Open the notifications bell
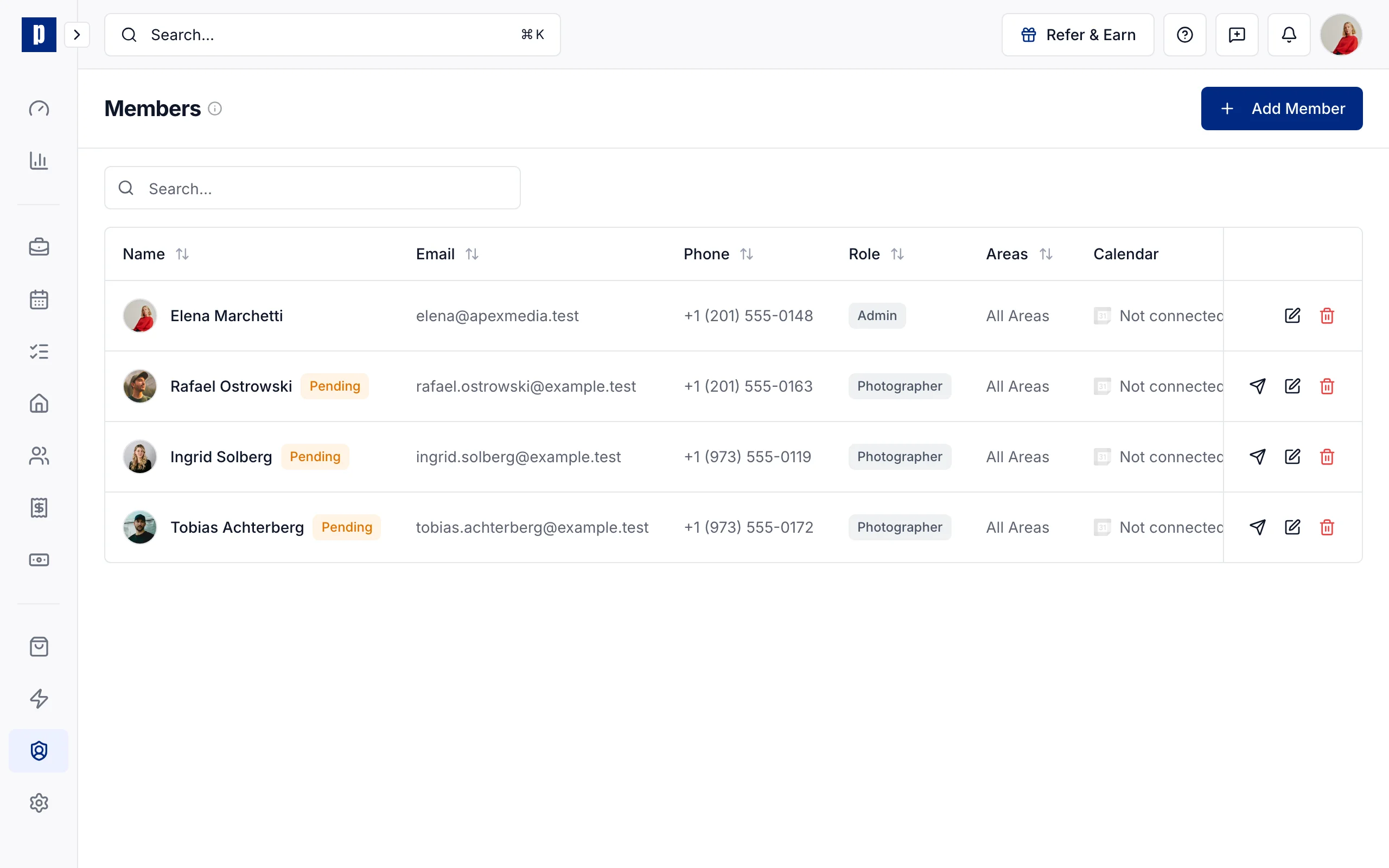 (x=1289, y=34)
